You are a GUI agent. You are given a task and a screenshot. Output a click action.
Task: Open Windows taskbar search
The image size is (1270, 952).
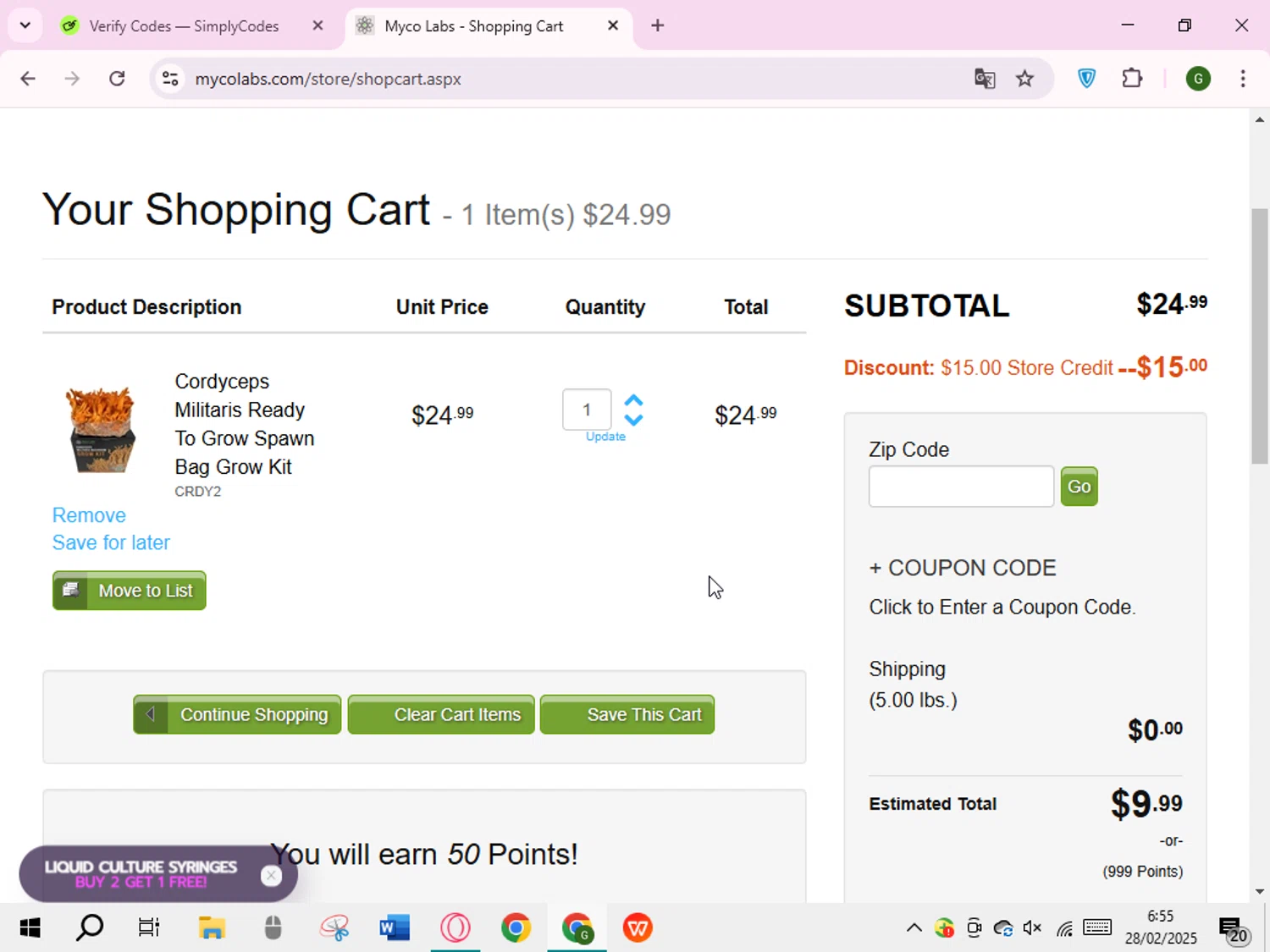coord(90,928)
